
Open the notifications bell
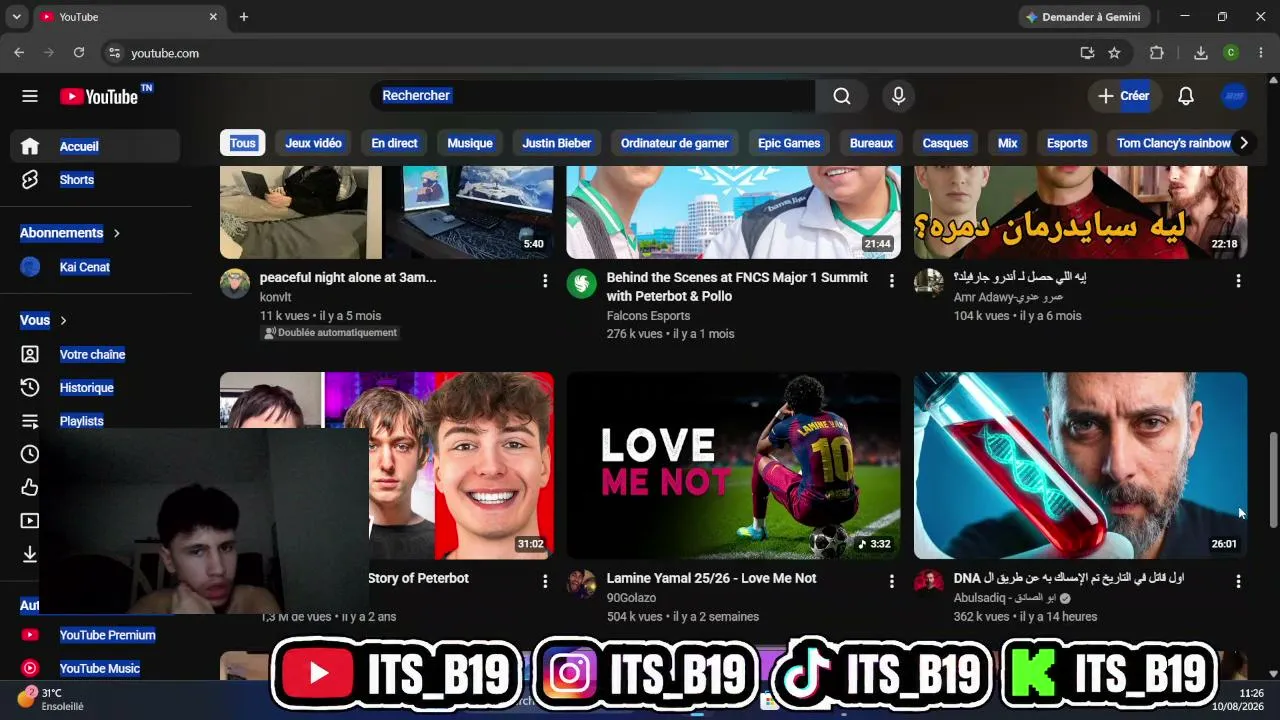tap(1186, 96)
